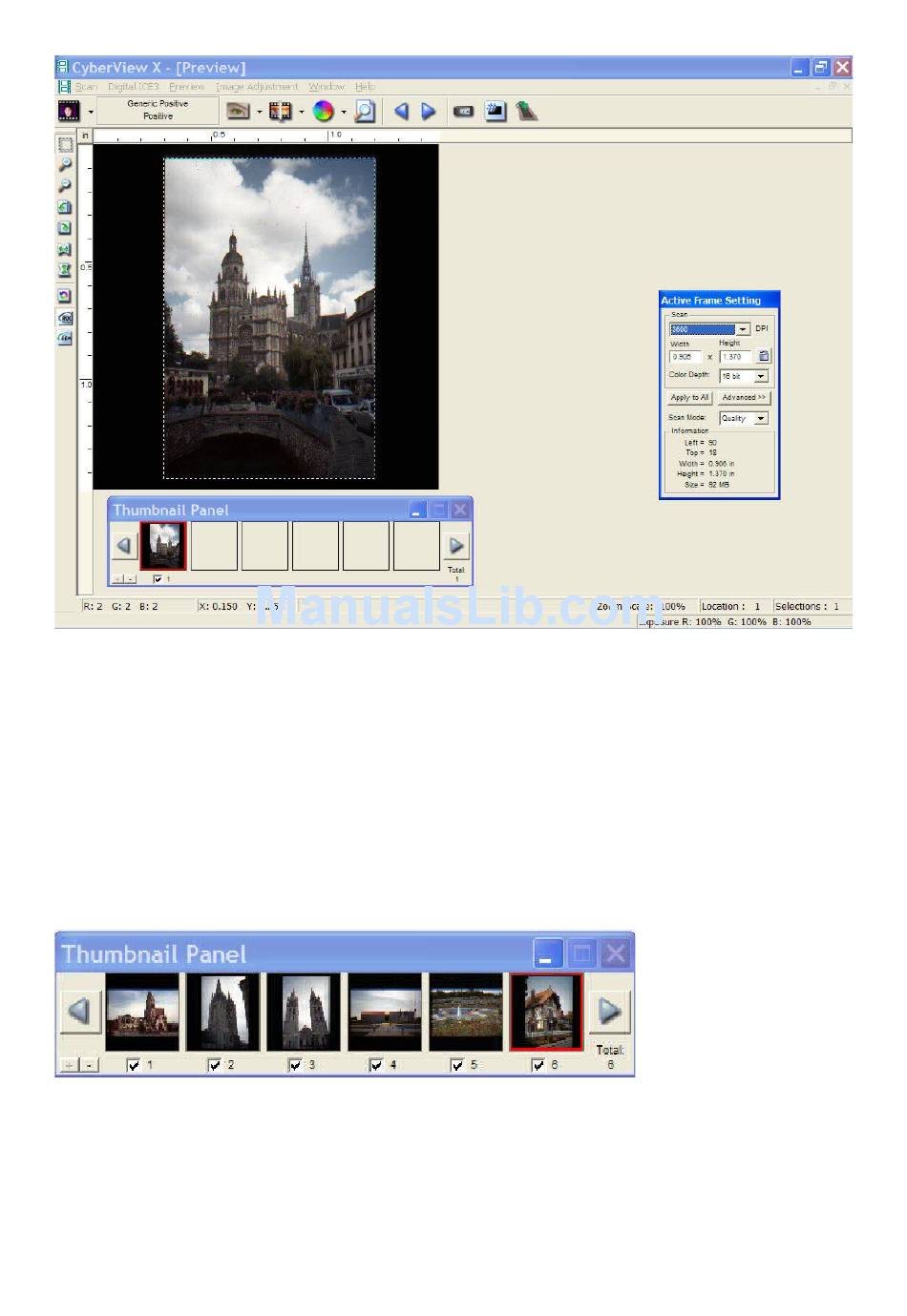
Task: Toggle checkbox 1 in enlarged Thumbnail Panel
Action: (x=134, y=1065)
